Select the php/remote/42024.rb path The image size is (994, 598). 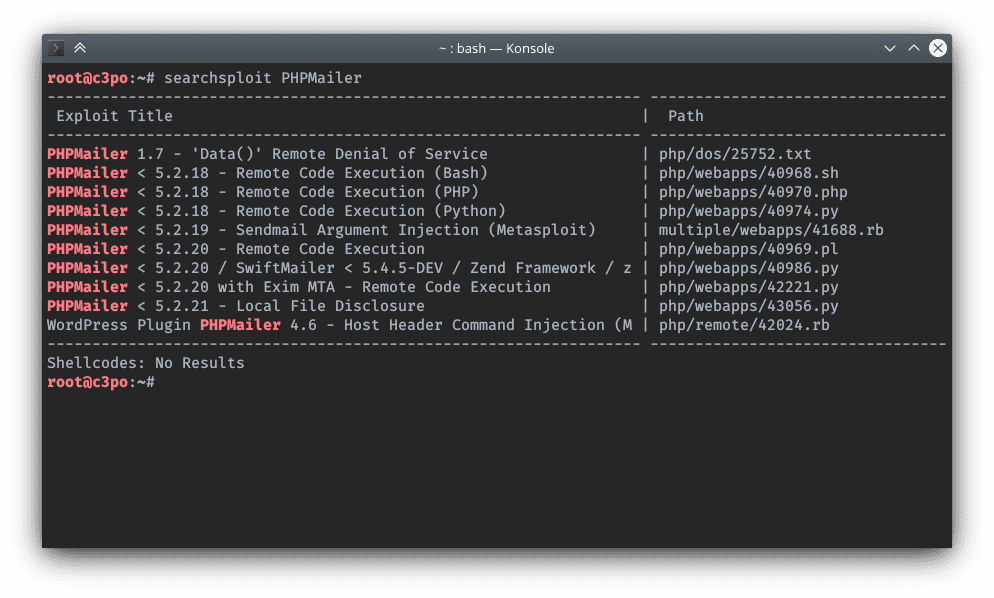point(743,325)
